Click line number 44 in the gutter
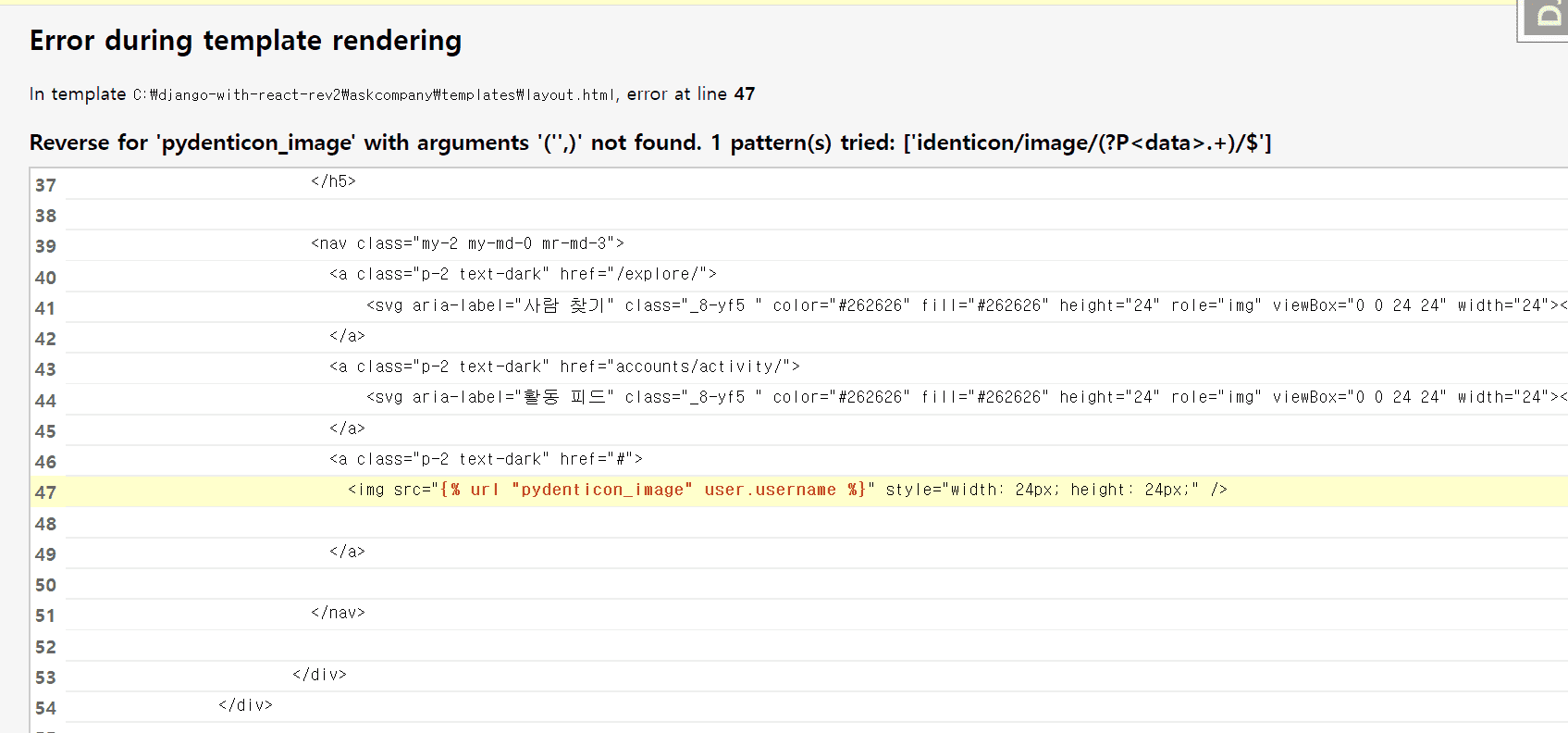Screen dimensions: 1568x733 [x=45, y=401]
